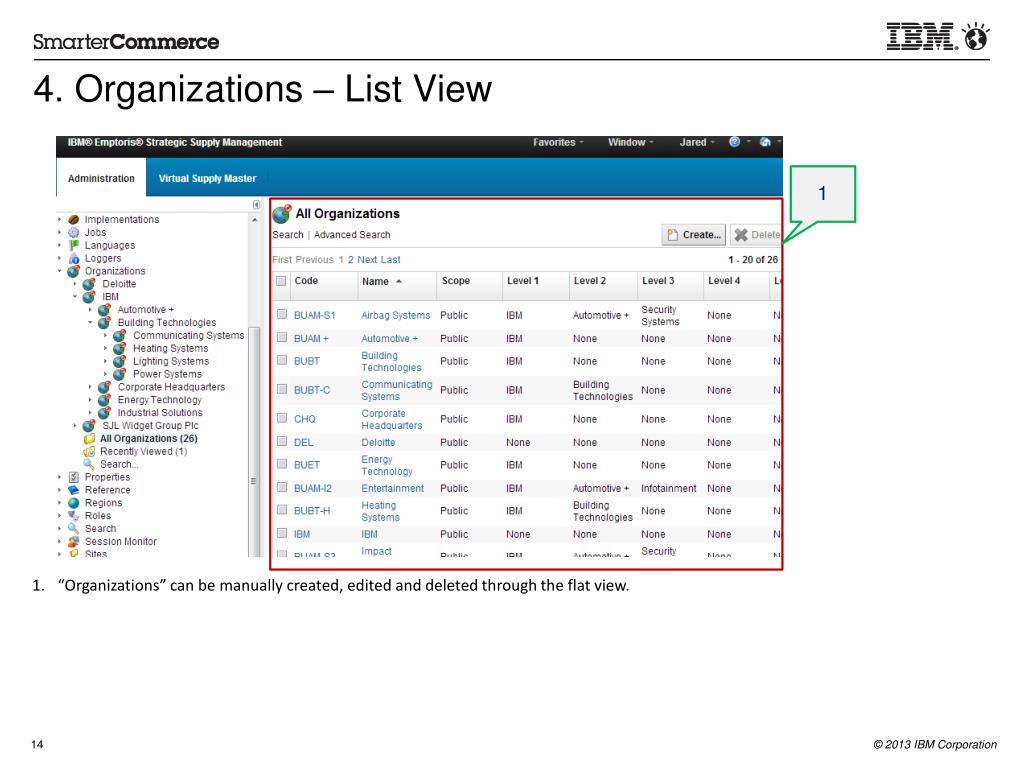This screenshot has height=768, width=1024.
Task: Click the Energy Technology globe icon
Action: [104, 400]
